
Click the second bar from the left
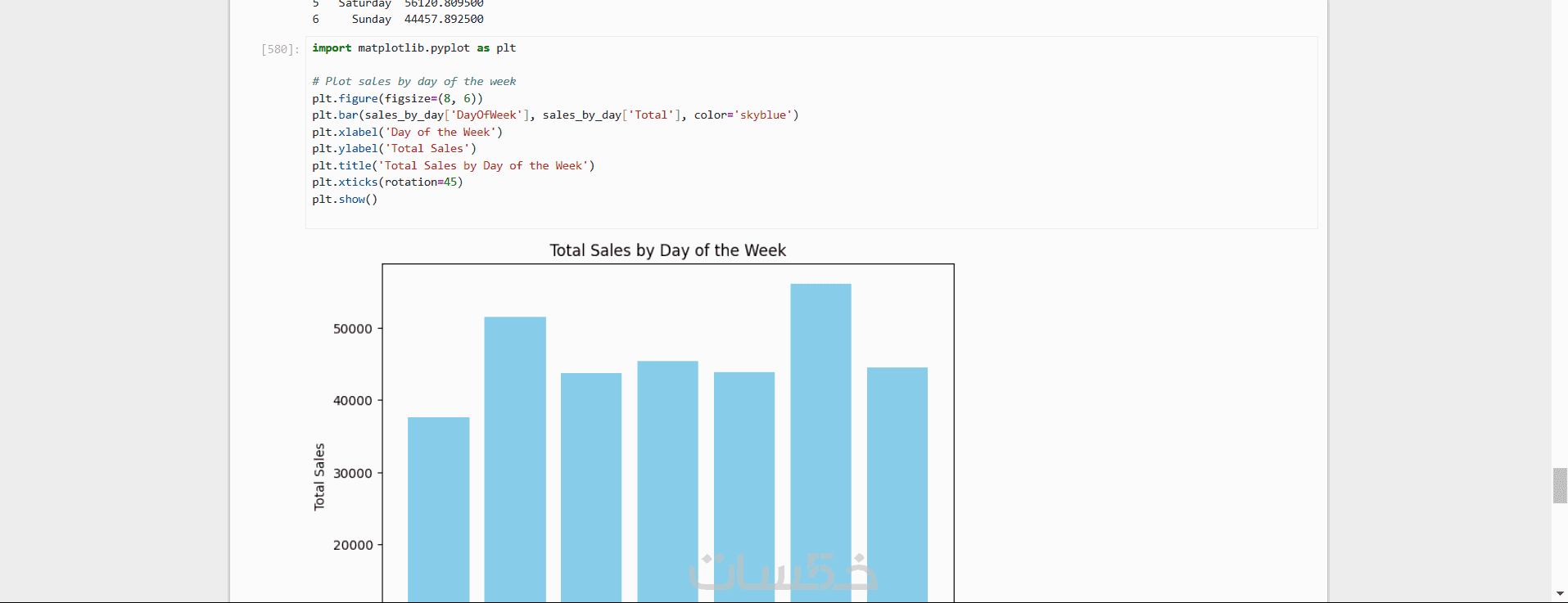[x=514, y=458]
